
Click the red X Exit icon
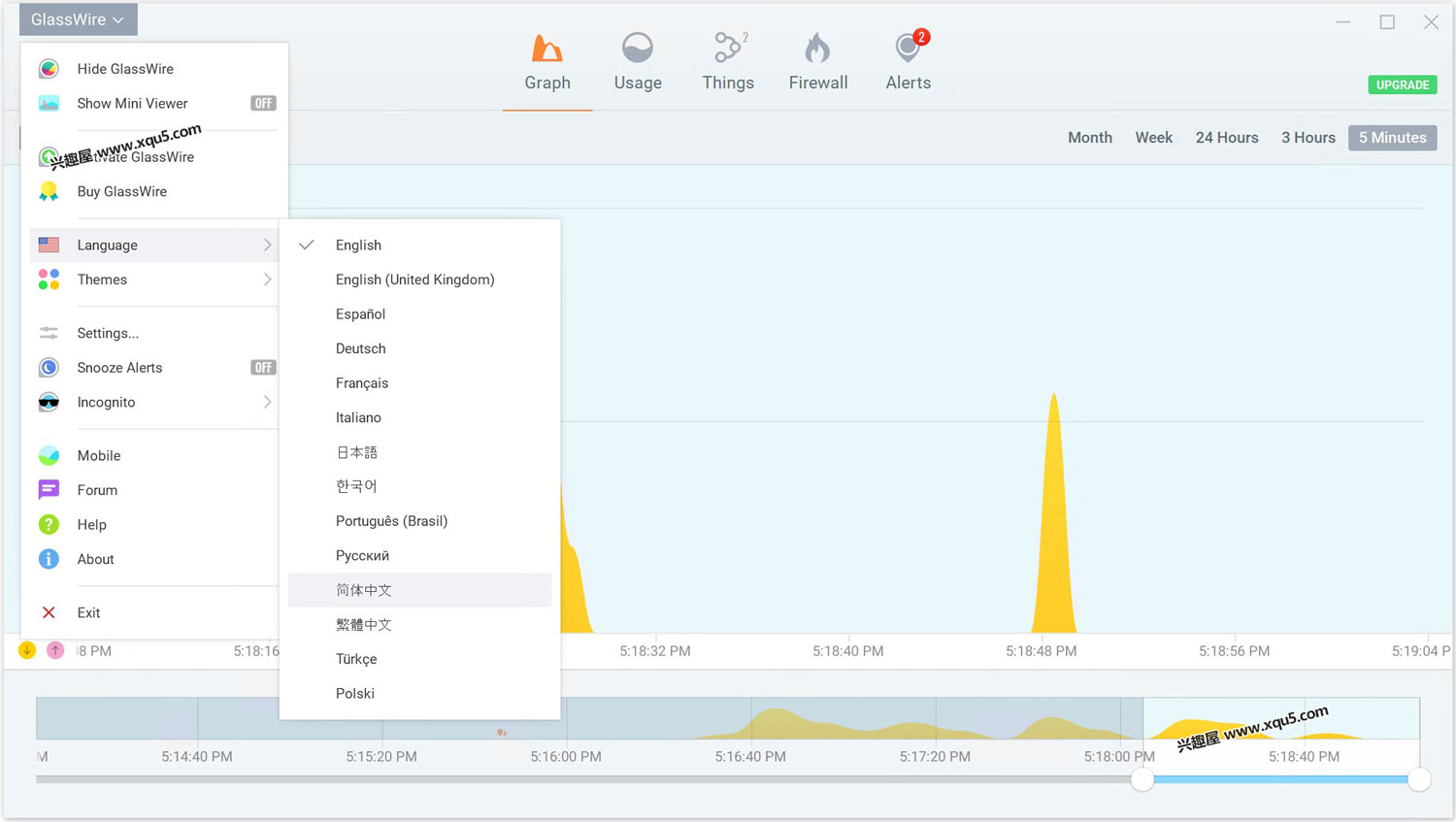49,612
